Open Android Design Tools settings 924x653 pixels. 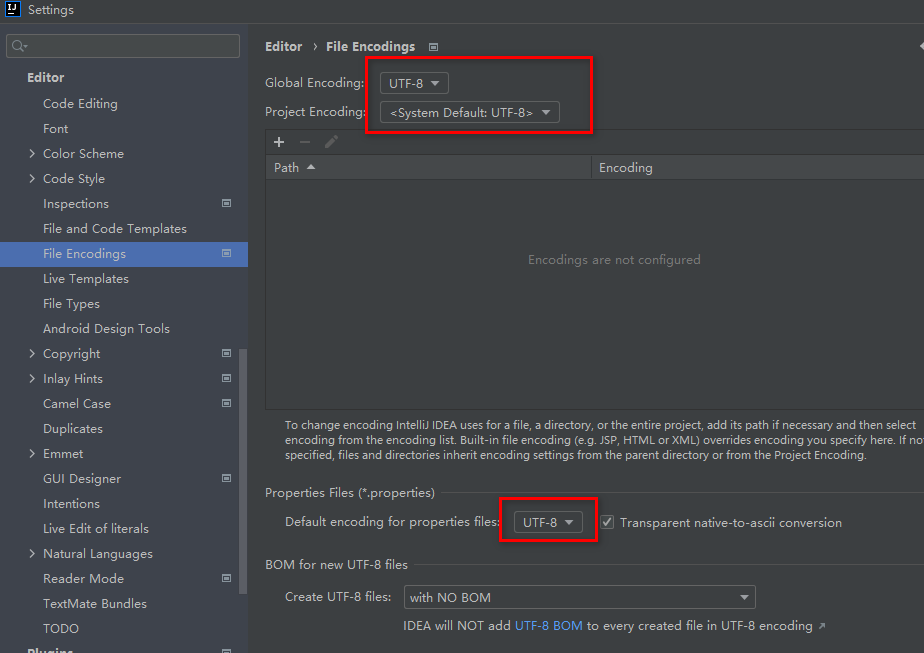click(106, 329)
